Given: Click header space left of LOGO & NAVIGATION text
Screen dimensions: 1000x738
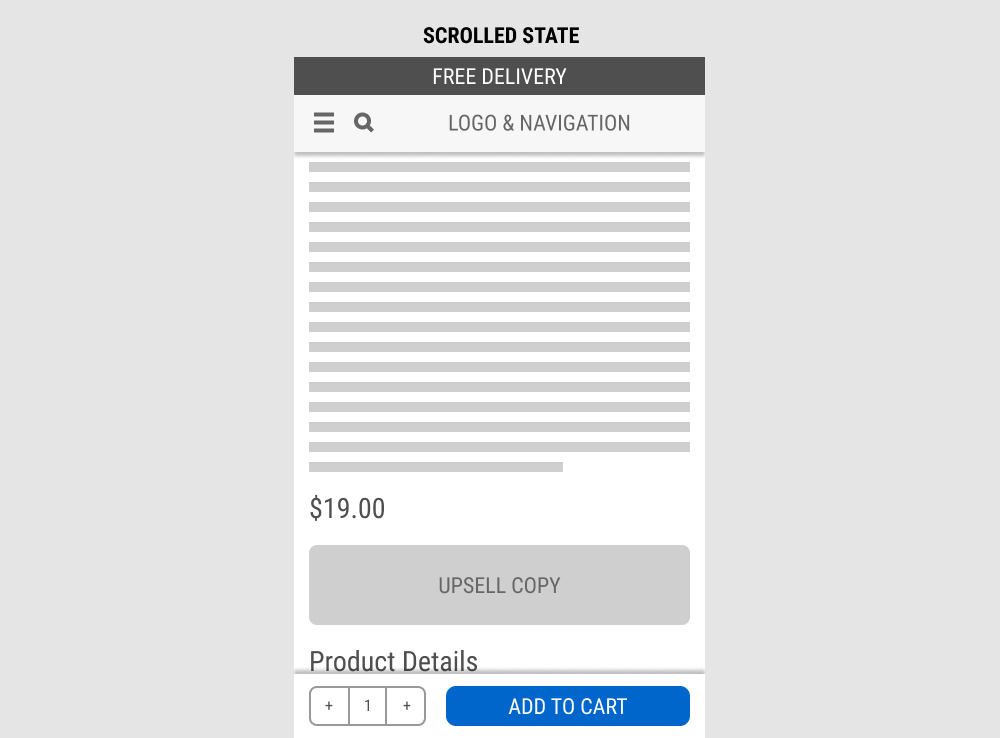Looking at the screenshot, I should click(410, 123).
